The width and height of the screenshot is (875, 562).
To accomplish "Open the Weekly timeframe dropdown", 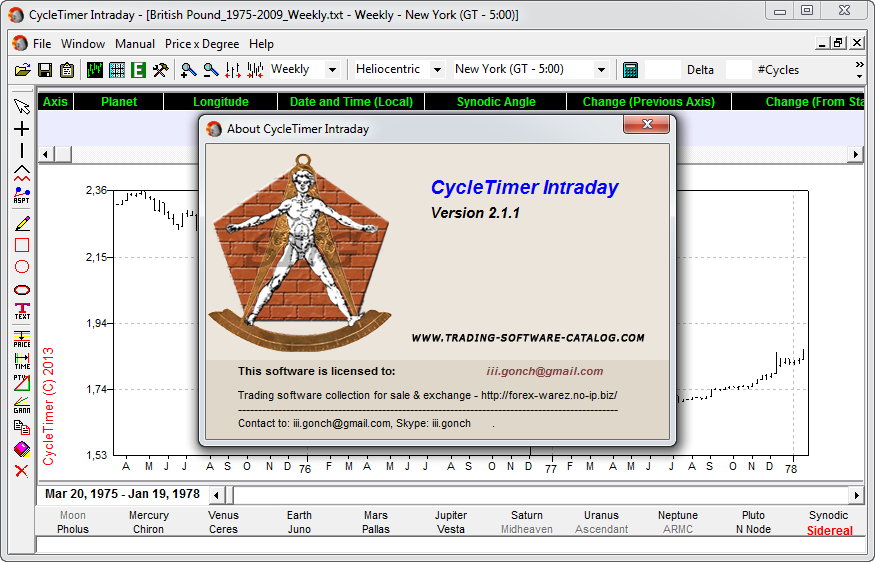I will coord(332,70).
